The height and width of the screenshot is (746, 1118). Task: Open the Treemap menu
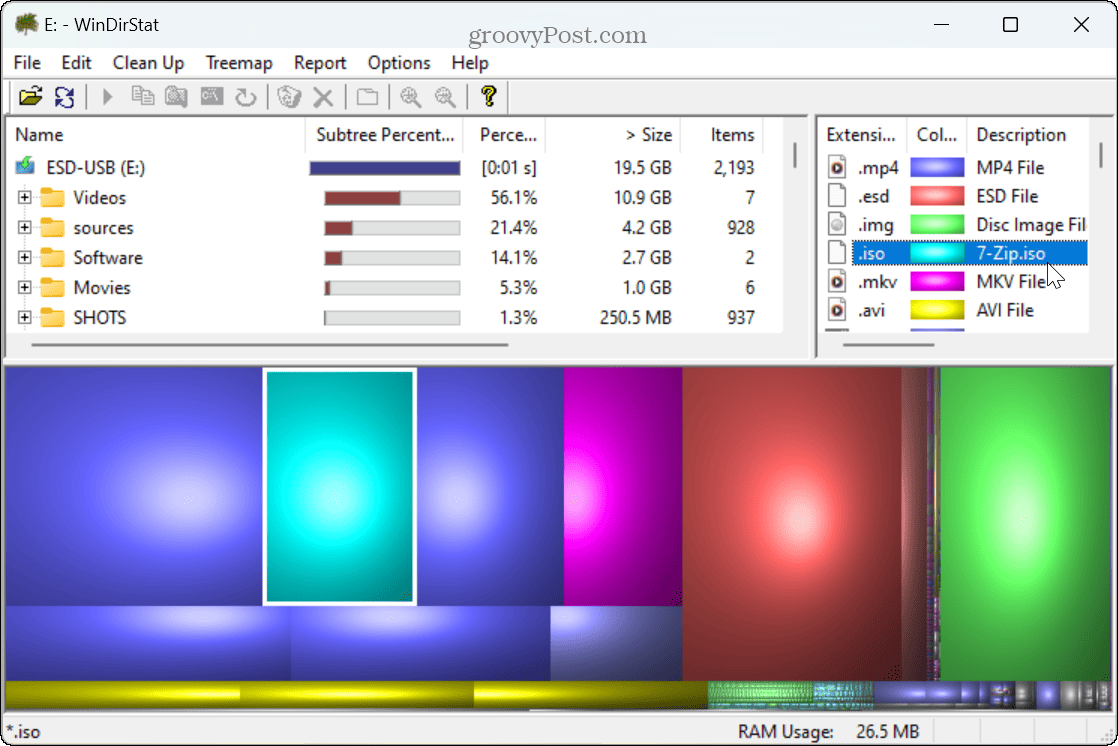[x=239, y=63]
